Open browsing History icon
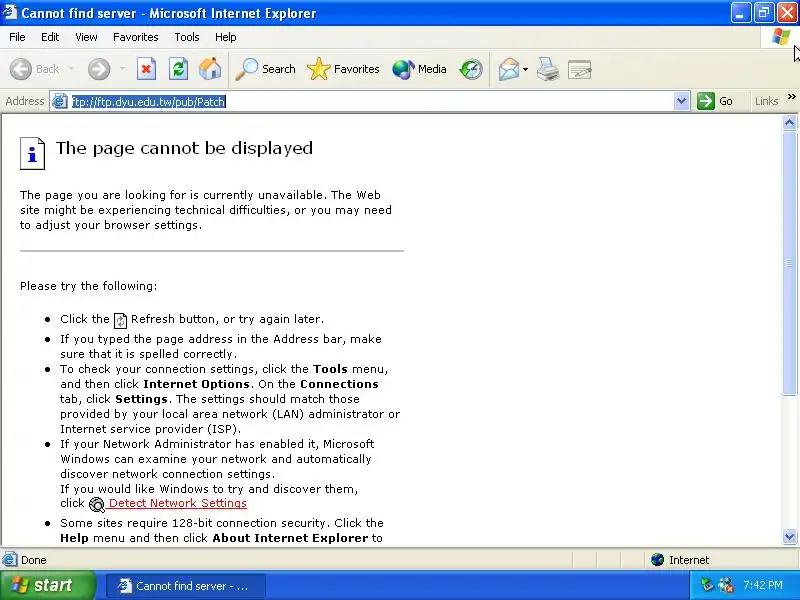The width and height of the screenshot is (800, 600). pyautogui.click(x=470, y=69)
